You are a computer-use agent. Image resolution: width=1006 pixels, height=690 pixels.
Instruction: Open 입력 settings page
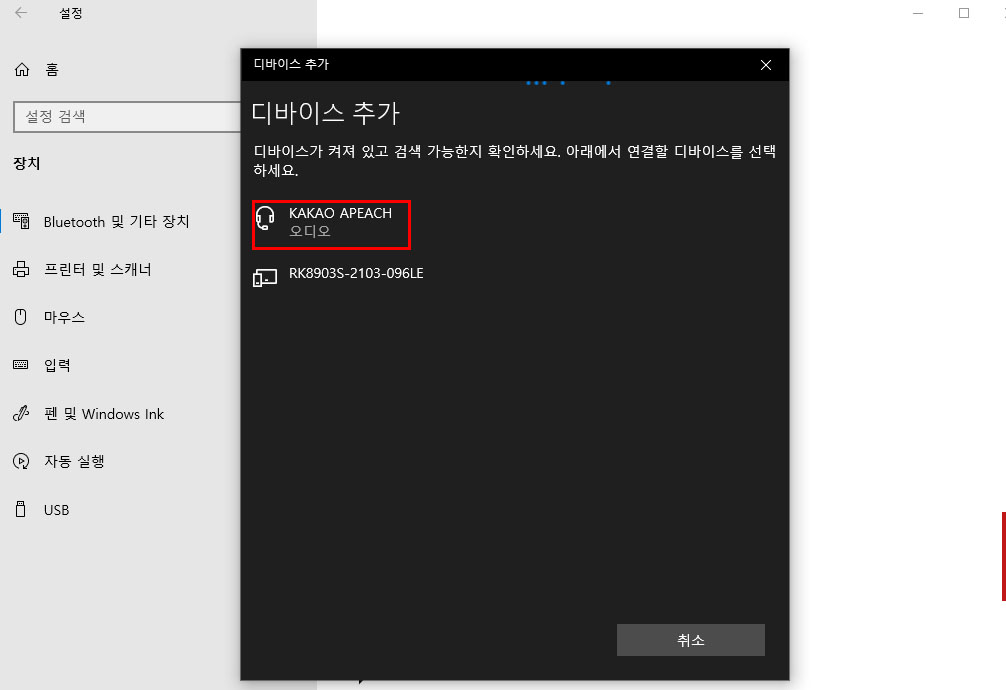[x=57, y=365]
